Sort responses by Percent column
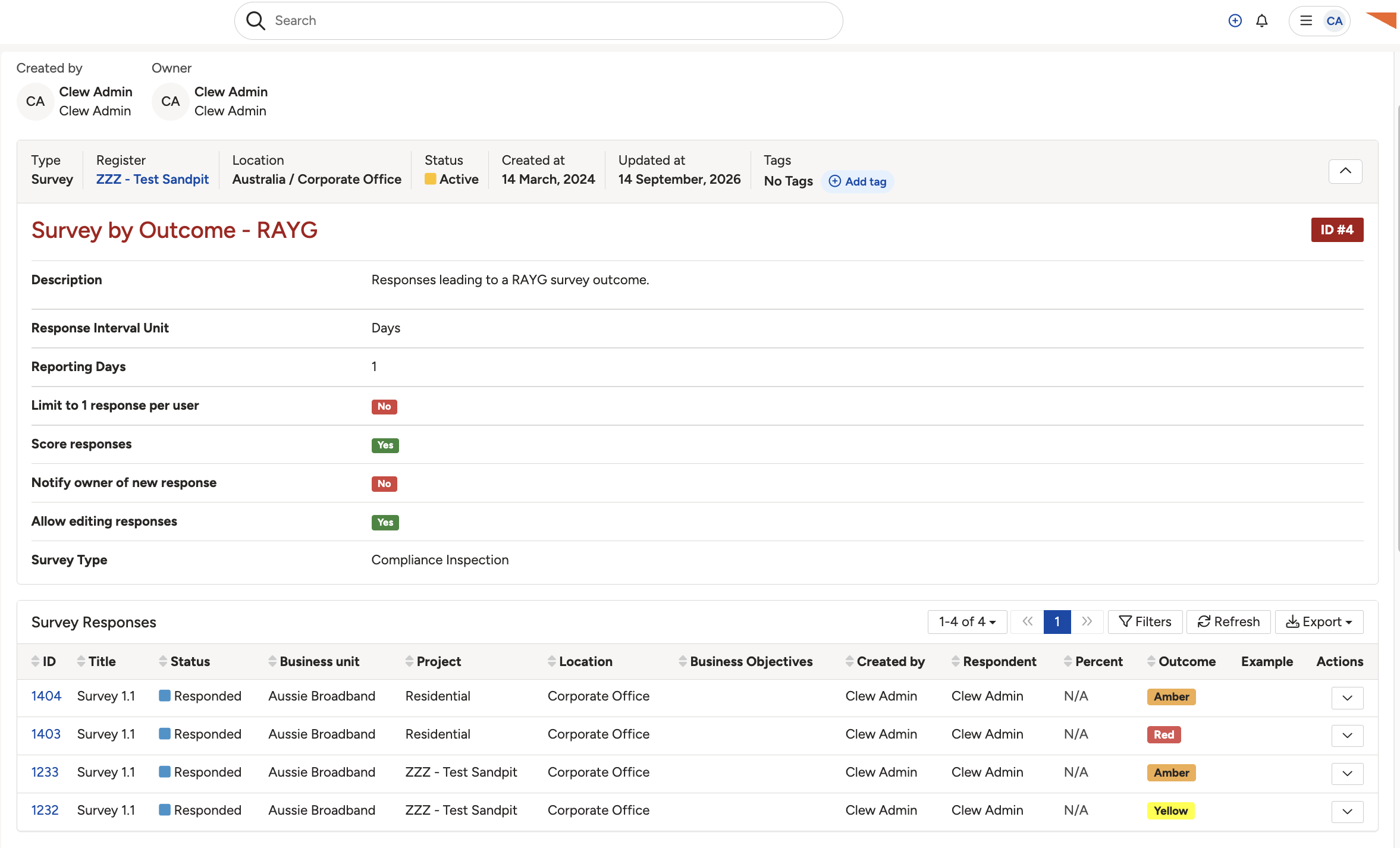Viewport: 1400px width, 848px height. pyautogui.click(x=1093, y=661)
